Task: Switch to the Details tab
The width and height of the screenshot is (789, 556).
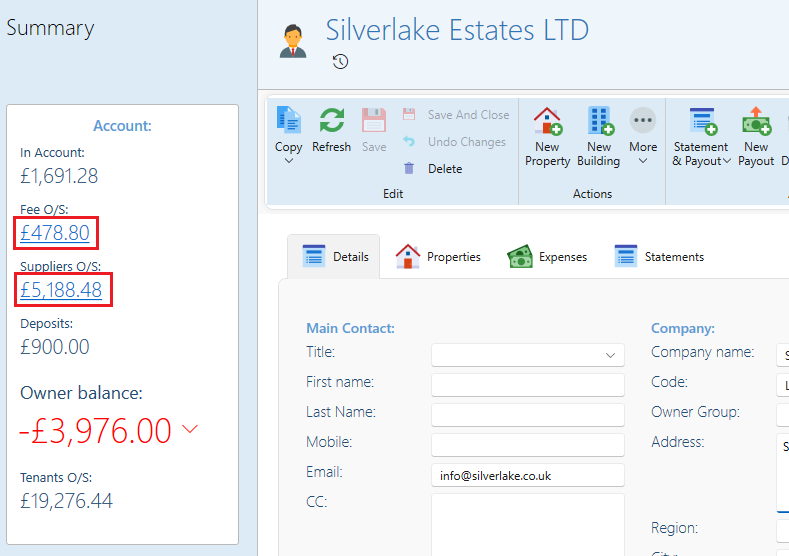Action: [x=334, y=257]
